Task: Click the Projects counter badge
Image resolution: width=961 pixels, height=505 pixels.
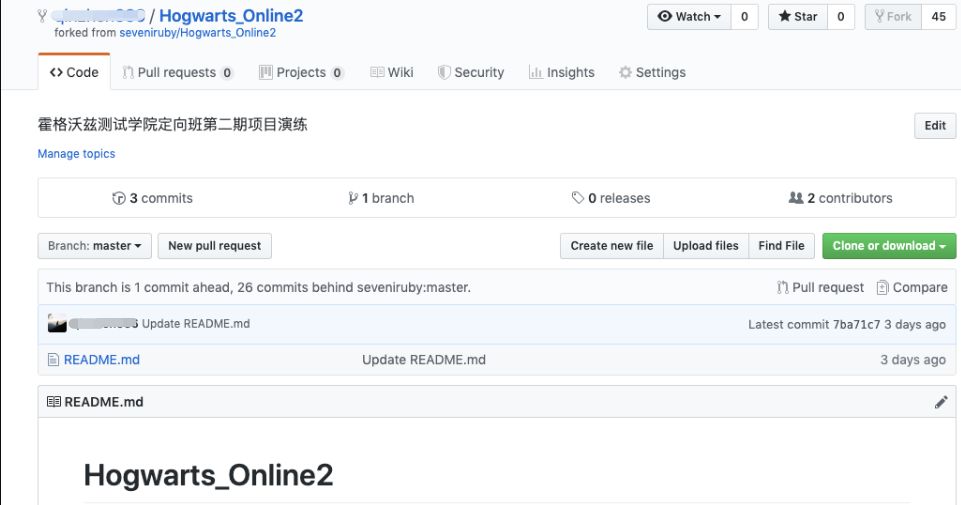Action: click(337, 73)
